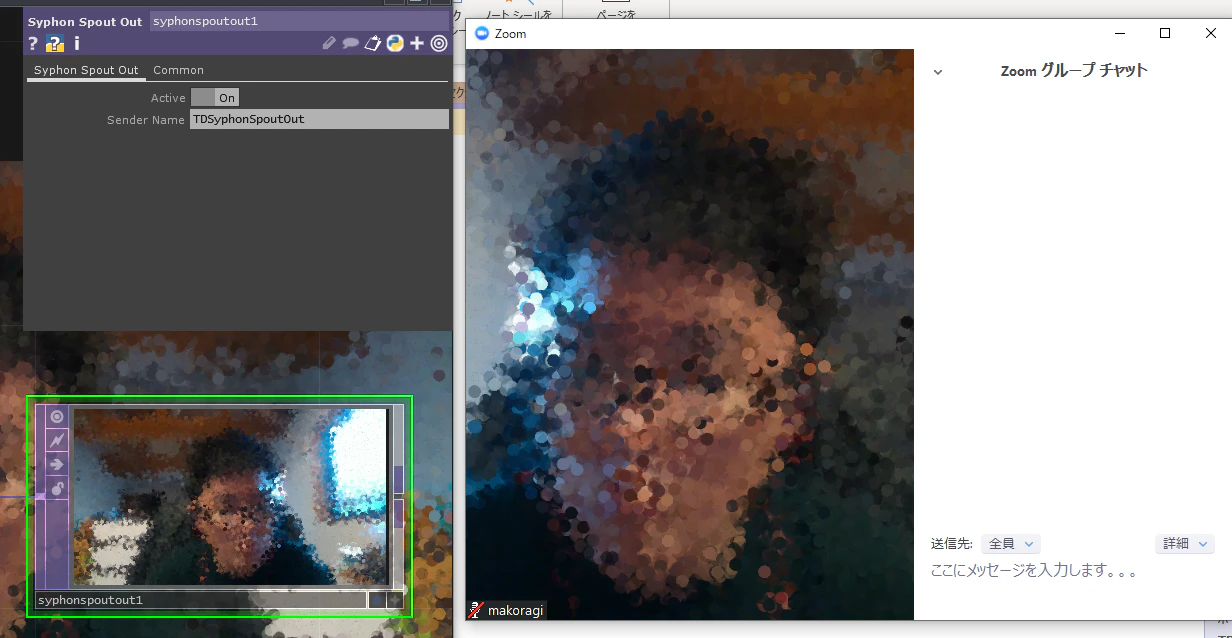Toggle the Active parameter switch
This screenshot has width=1232, height=638.
pos(214,97)
